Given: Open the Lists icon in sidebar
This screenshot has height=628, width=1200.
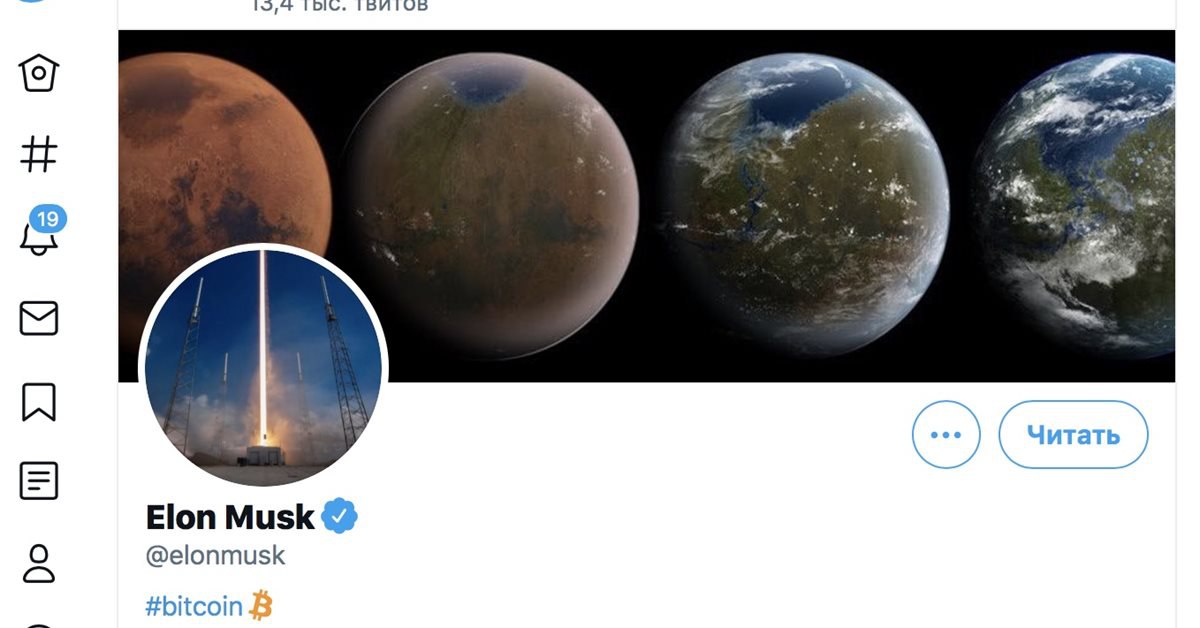Looking at the screenshot, I should tap(39, 482).
